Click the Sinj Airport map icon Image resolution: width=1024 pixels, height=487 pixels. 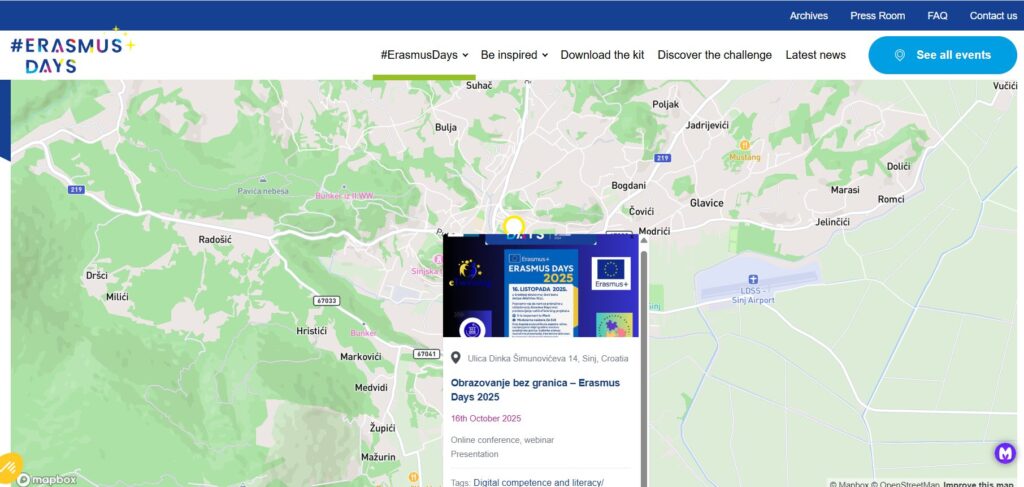click(x=753, y=279)
